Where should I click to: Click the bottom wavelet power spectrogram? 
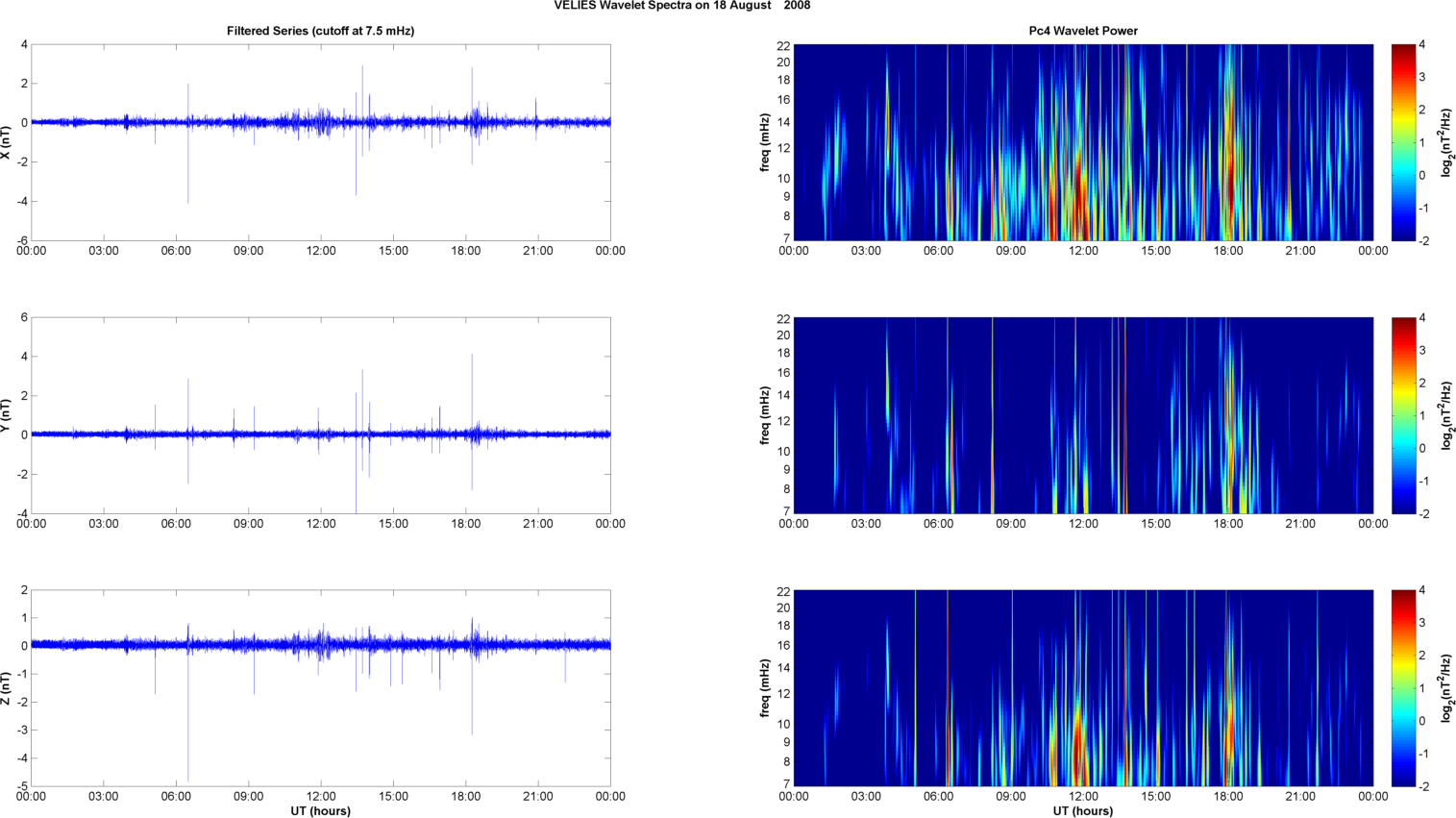coord(1082,688)
